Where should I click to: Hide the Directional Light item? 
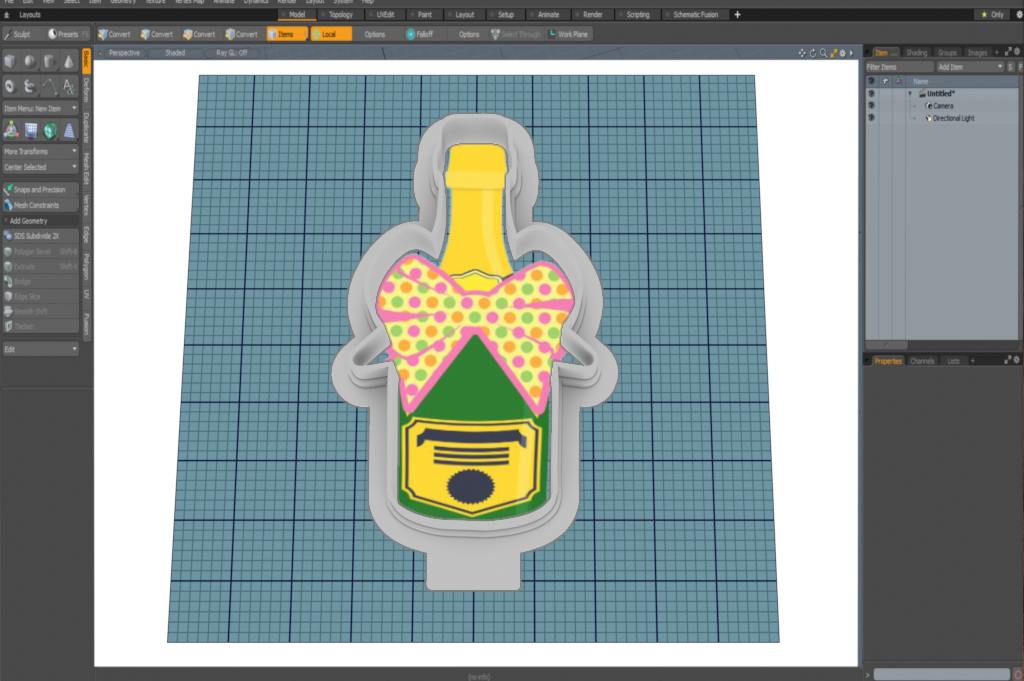[871, 118]
